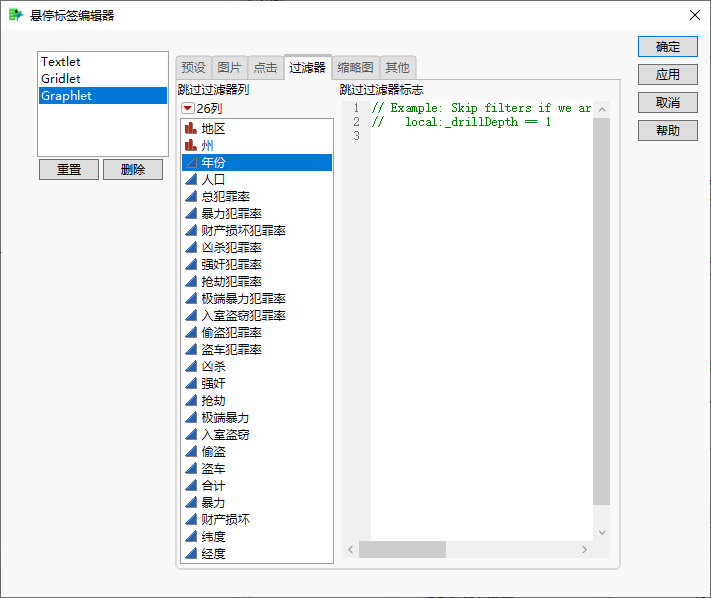
Task: Click the 取消 button
Action: pyautogui.click(x=667, y=102)
